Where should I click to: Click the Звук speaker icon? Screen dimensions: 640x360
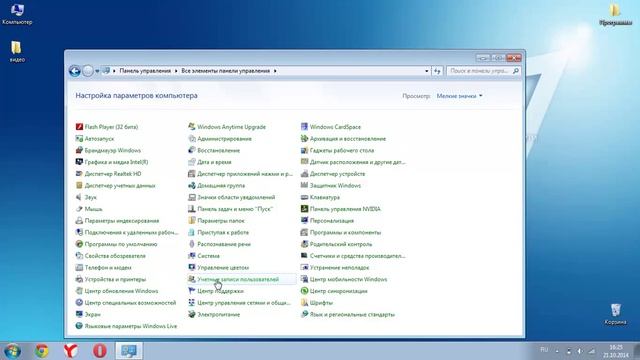coord(79,198)
